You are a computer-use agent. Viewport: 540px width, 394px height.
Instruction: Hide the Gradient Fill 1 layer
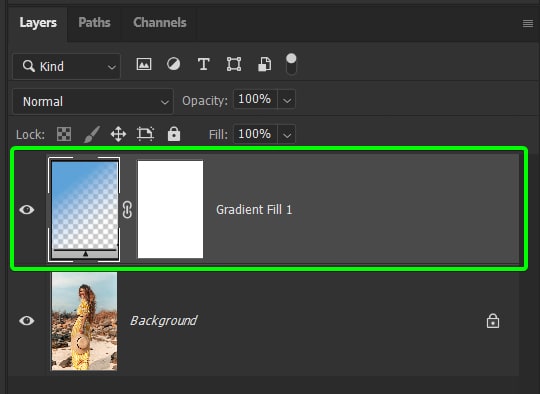pos(27,209)
